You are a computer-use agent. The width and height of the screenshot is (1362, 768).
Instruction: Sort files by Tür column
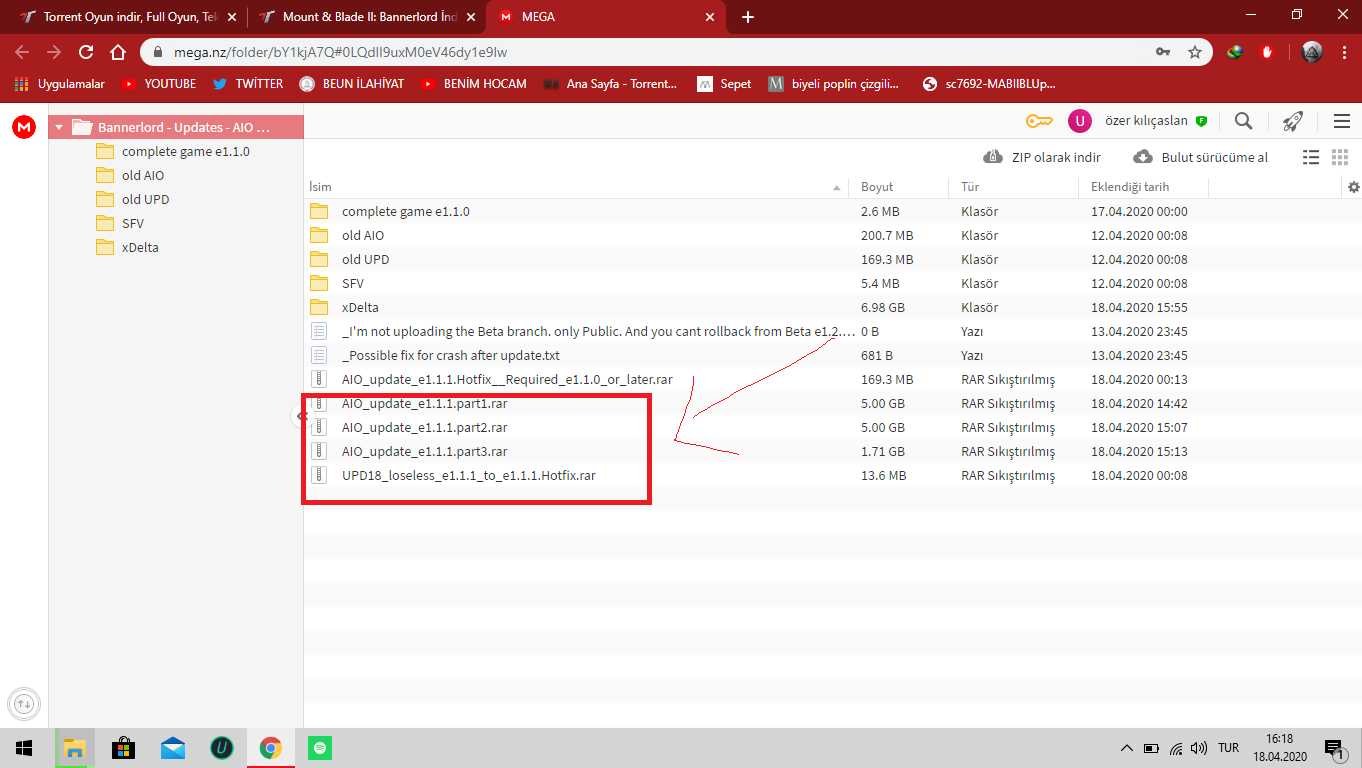point(970,187)
